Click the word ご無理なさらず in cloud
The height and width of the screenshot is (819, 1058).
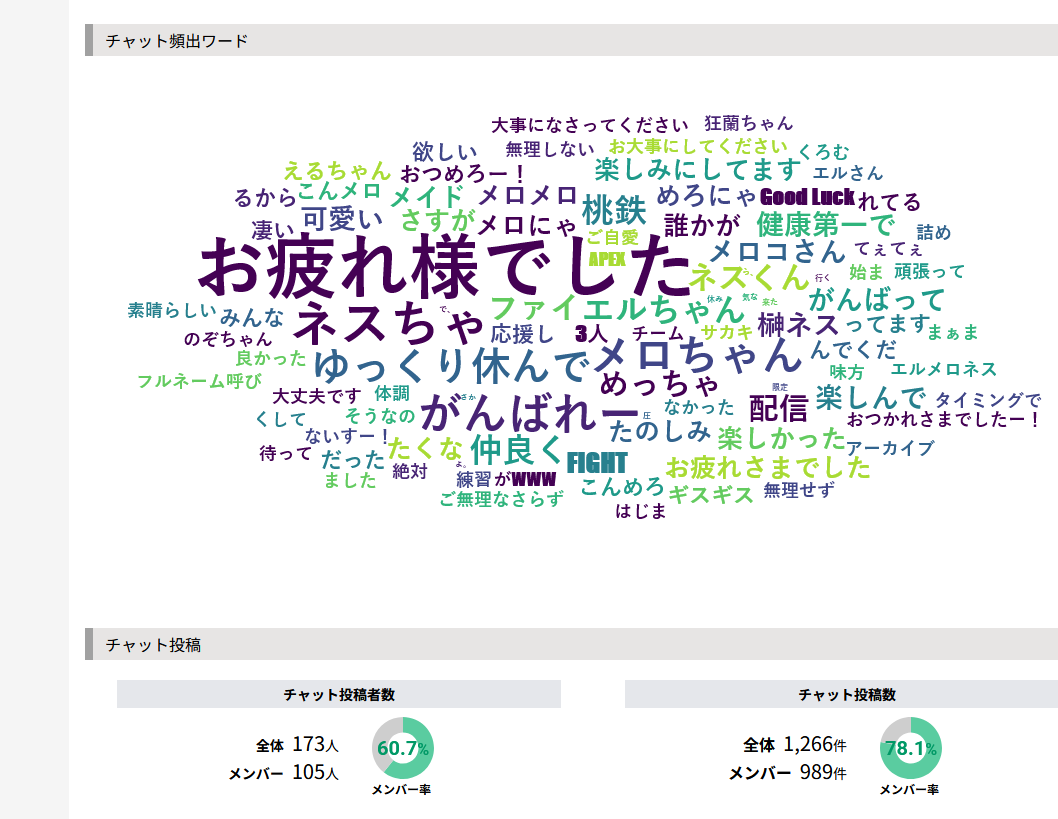(x=501, y=499)
